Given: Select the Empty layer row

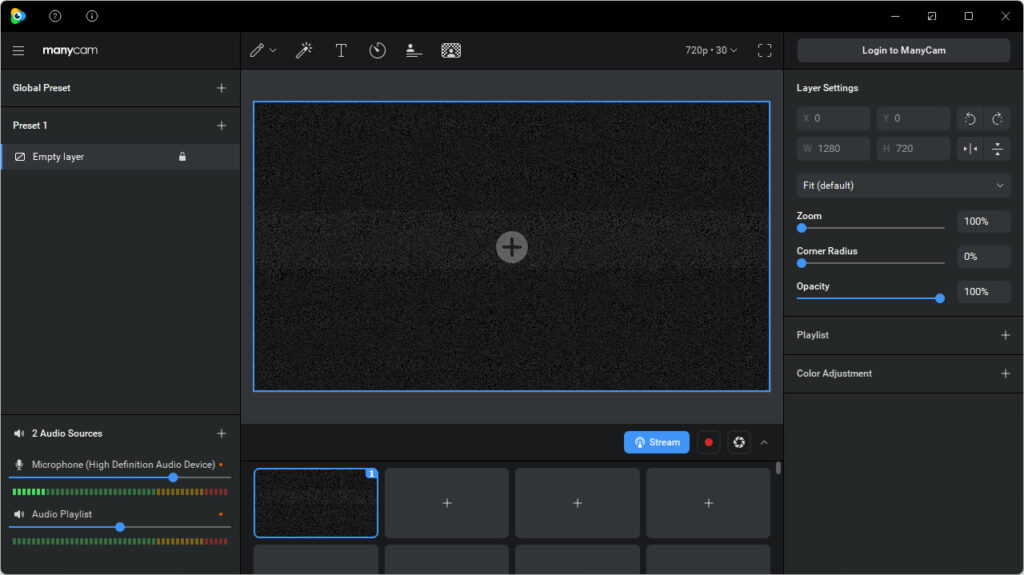Looking at the screenshot, I should pyautogui.click(x=121, y=157).
